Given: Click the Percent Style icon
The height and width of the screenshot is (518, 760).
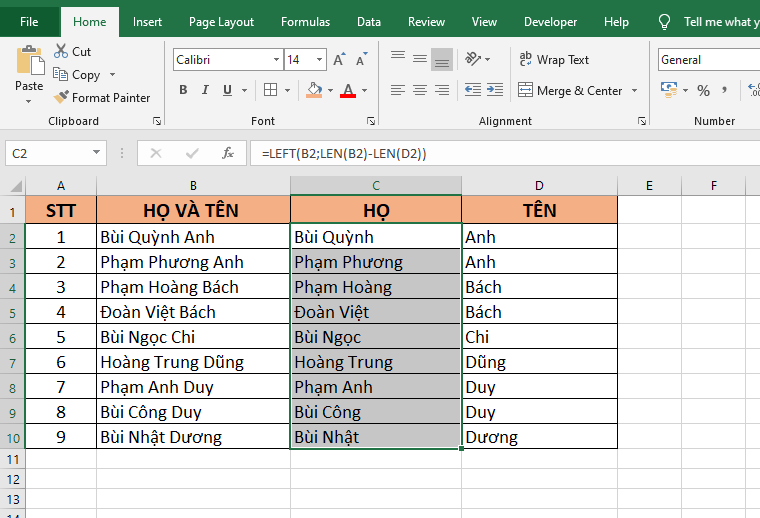Looking at the screenshot, I should pyautogui.click(x=703, y=91).
